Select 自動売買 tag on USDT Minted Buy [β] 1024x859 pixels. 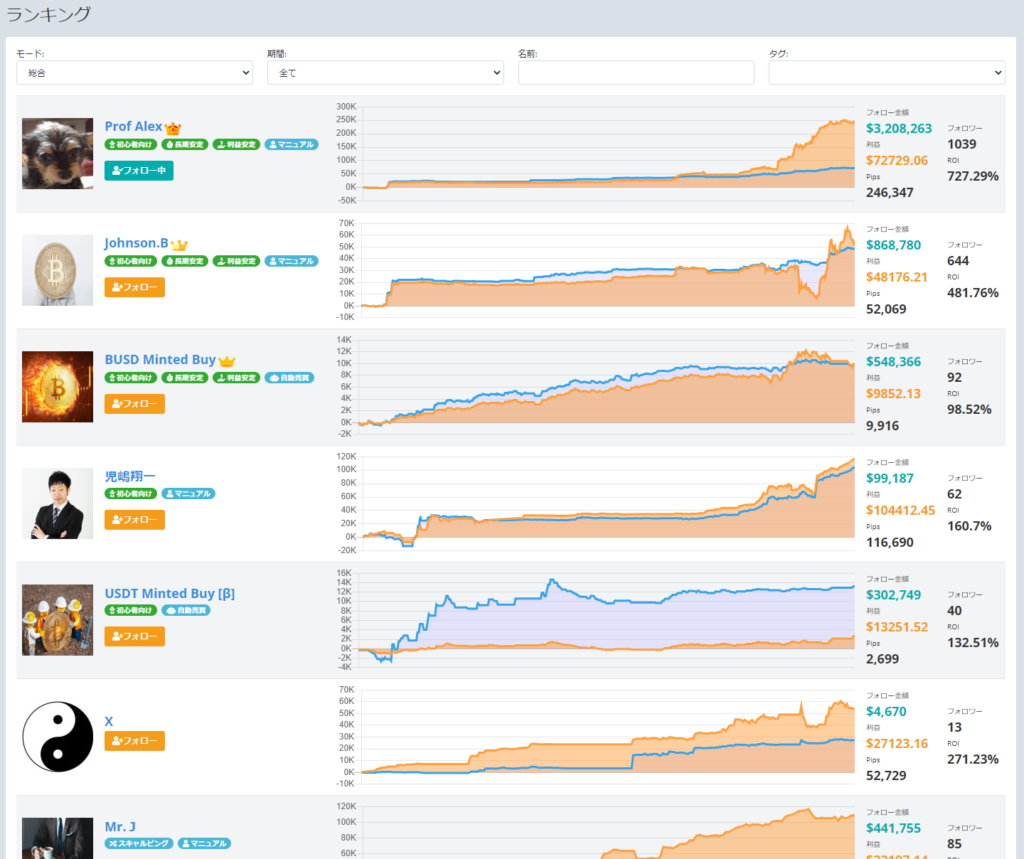click(185, 610)
